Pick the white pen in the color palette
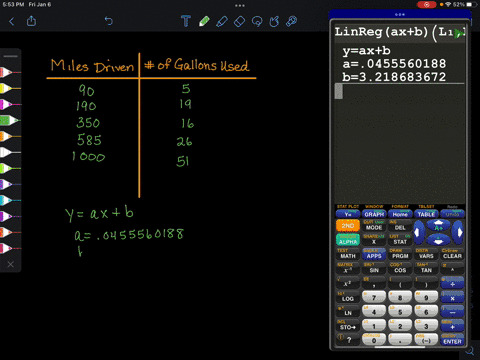Screen dimensions: 480x360 (x=10, y=152)
